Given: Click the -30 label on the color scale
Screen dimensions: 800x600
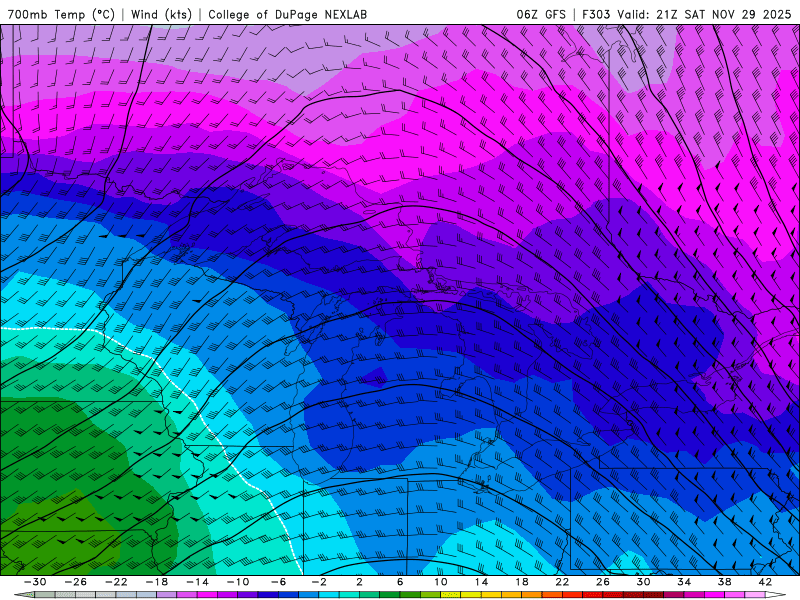Looking at the screenshot, I should click(35, 582).
